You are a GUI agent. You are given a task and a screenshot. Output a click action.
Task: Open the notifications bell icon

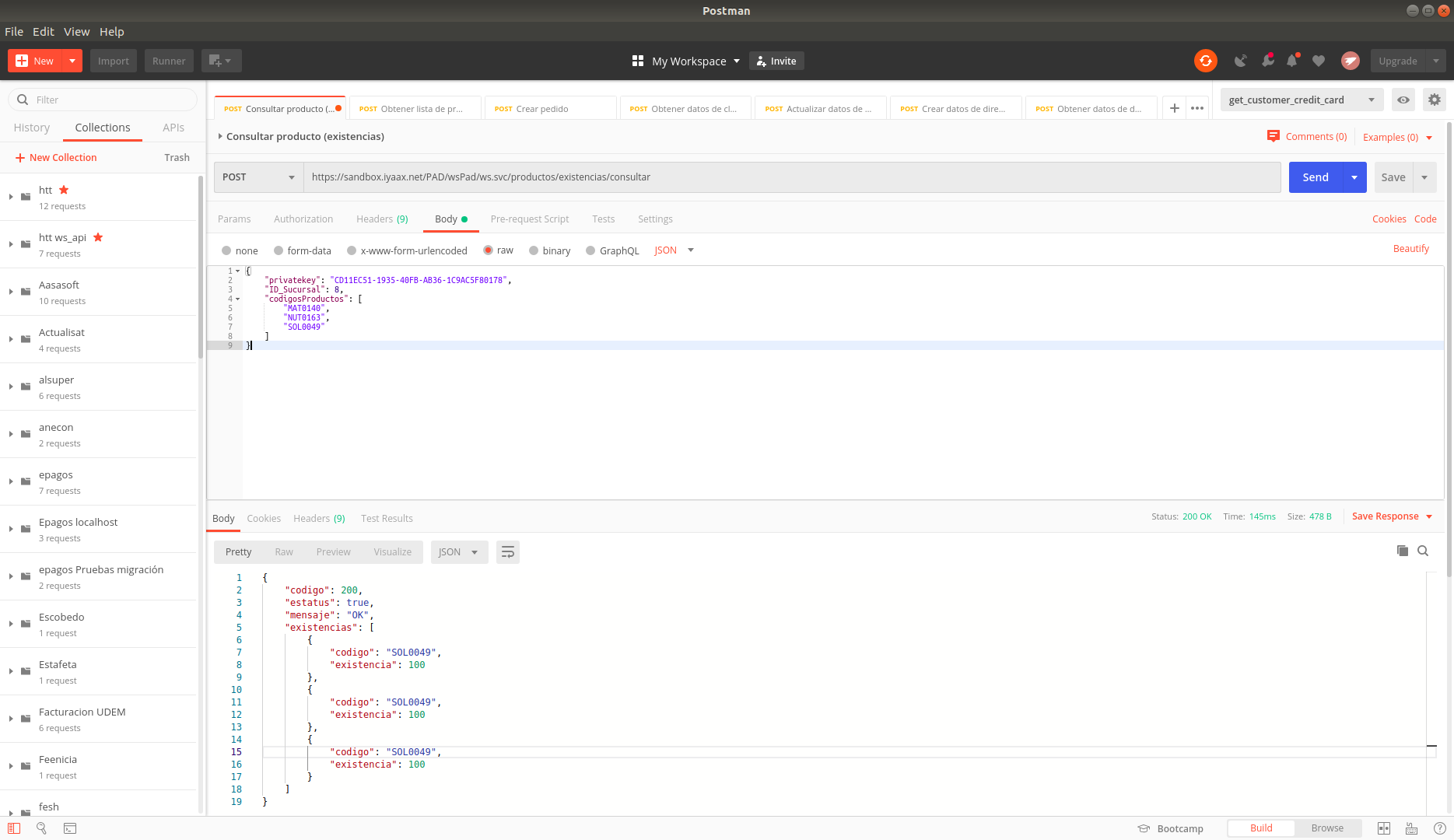click(1292, 61)
